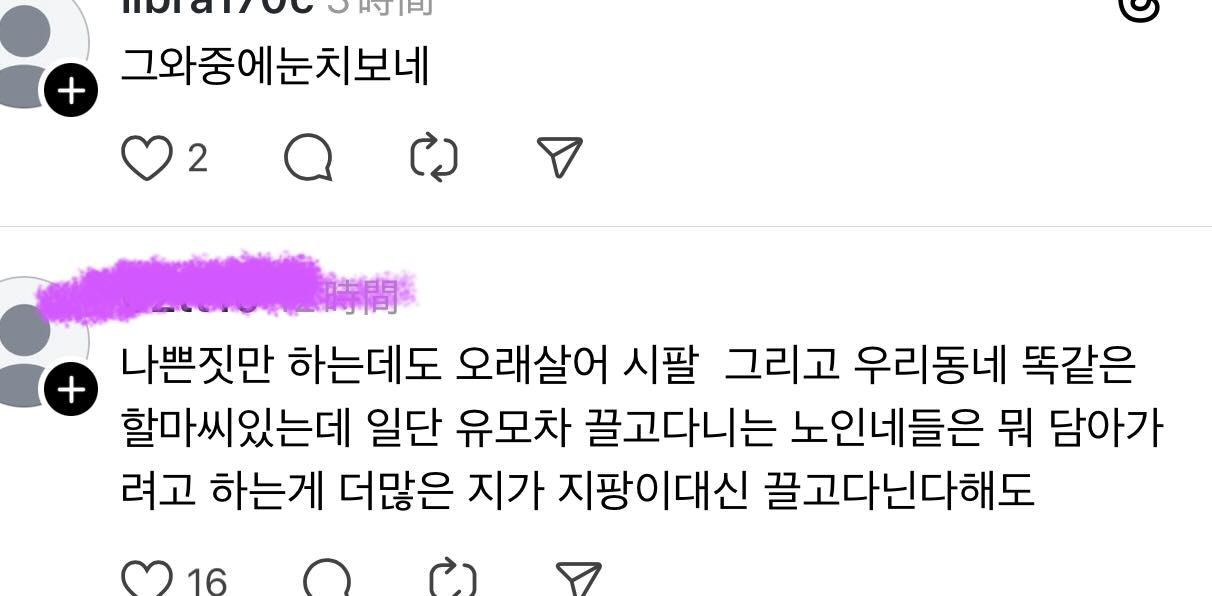Like the 그와중에눈치보네 comment
This screenshot has width=1212, height=596.
146,158
